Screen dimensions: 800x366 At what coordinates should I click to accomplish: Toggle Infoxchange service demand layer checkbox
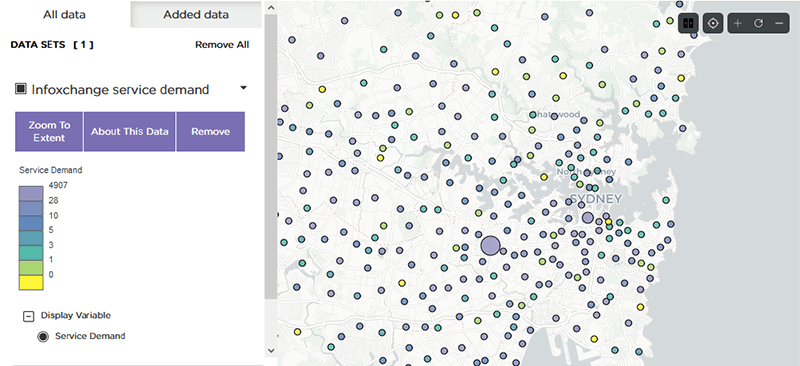click(x=20, y=89)
